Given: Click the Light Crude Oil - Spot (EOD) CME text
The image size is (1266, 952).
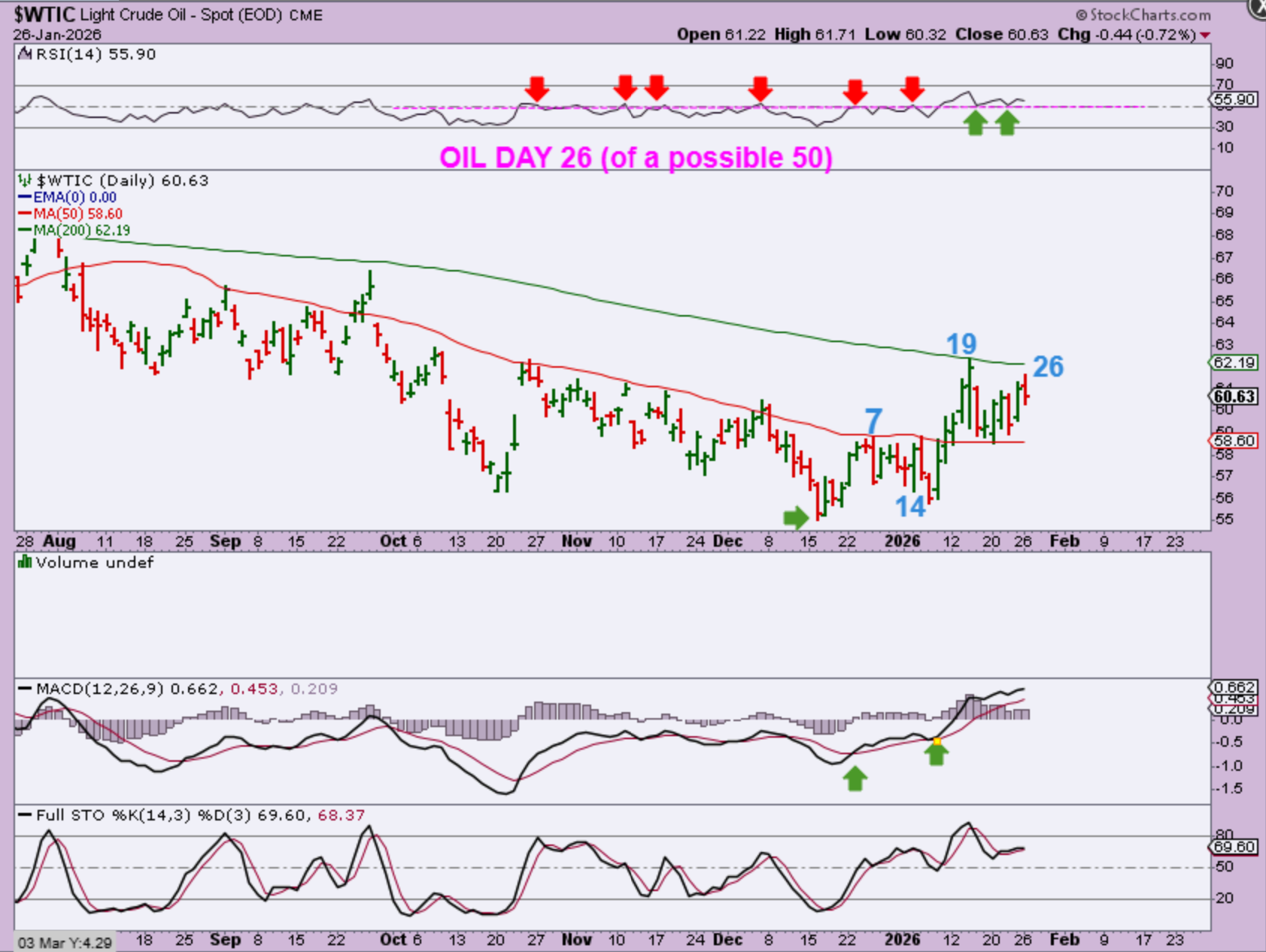Looking at the screenshot, I should point(201,15).
